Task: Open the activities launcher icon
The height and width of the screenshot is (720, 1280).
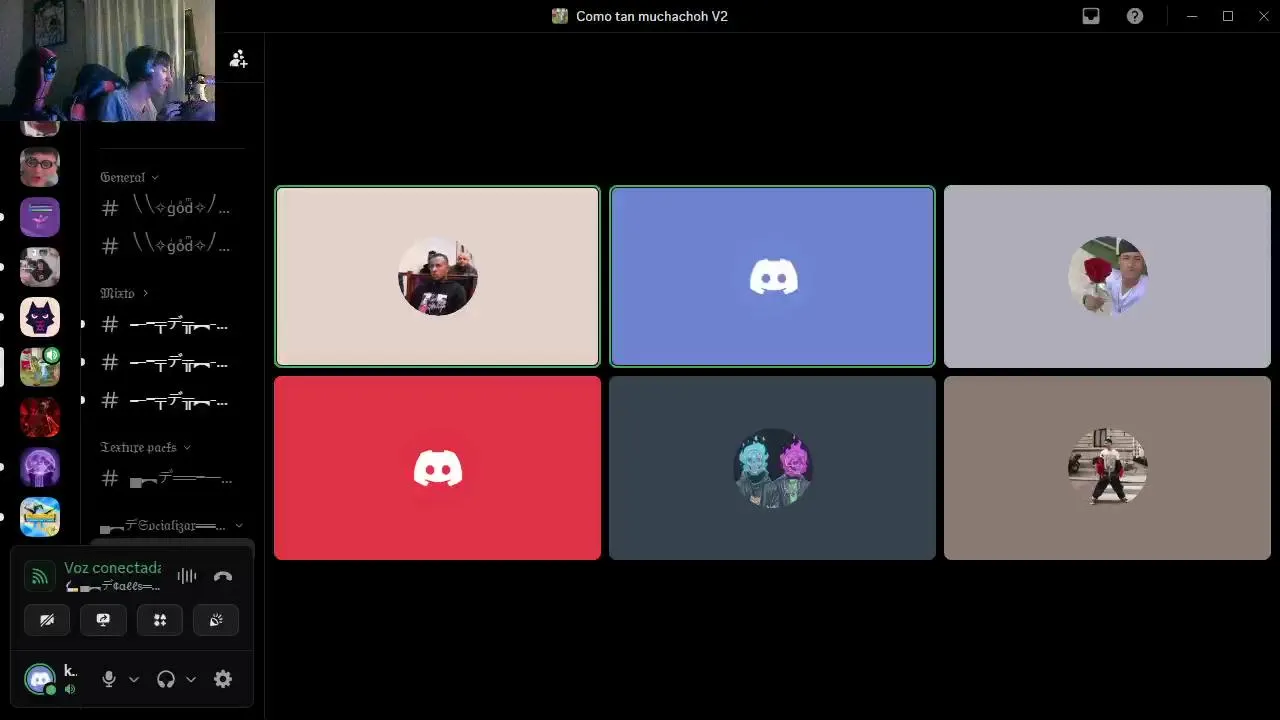Action: pos(160,620)
